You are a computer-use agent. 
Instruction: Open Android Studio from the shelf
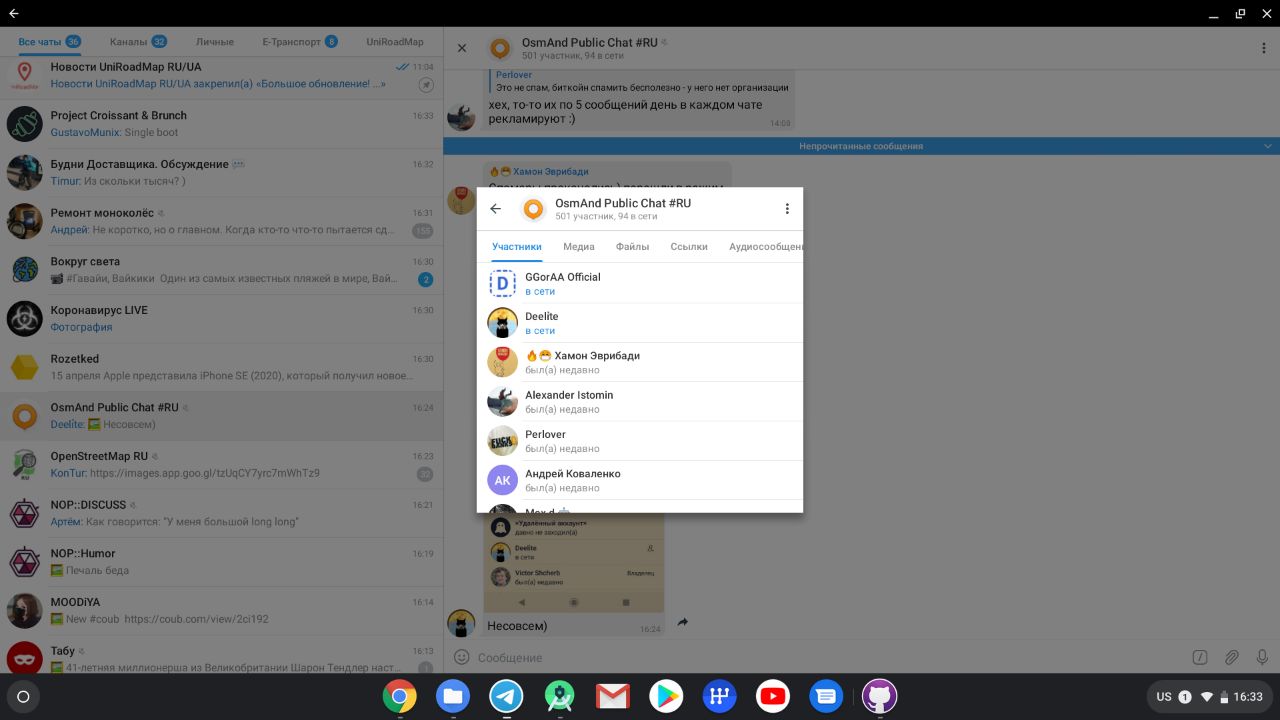[x=560, y=696]
